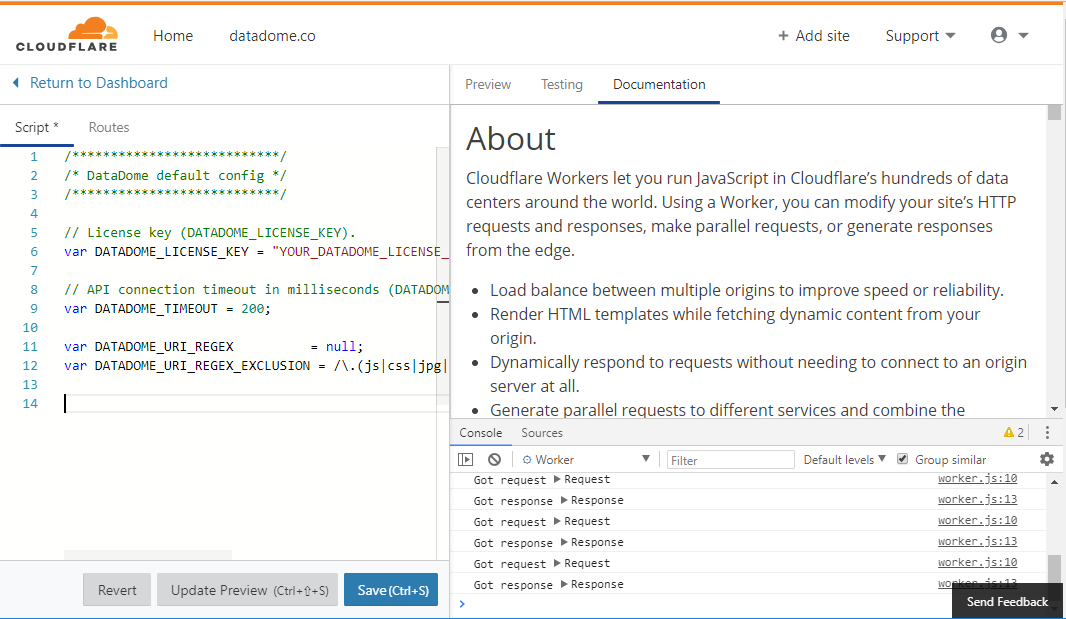This screenshot has width=1066, height=619.
Task: Toggle the Group similar checkbox
Action: (903, 459)
